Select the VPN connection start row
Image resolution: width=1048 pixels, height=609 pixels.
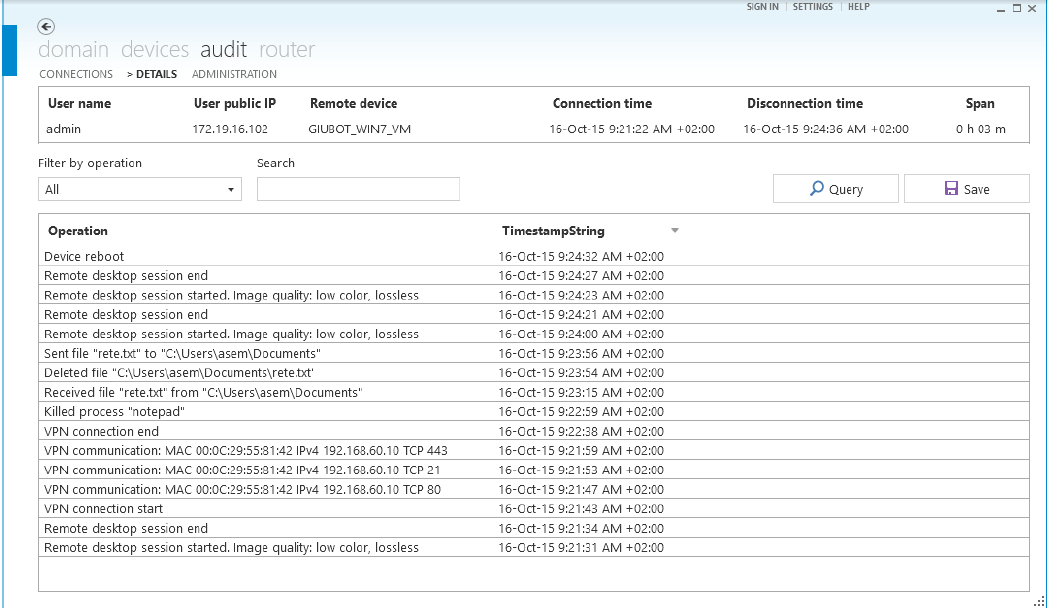pyautogui.click(x=533, y=509)
